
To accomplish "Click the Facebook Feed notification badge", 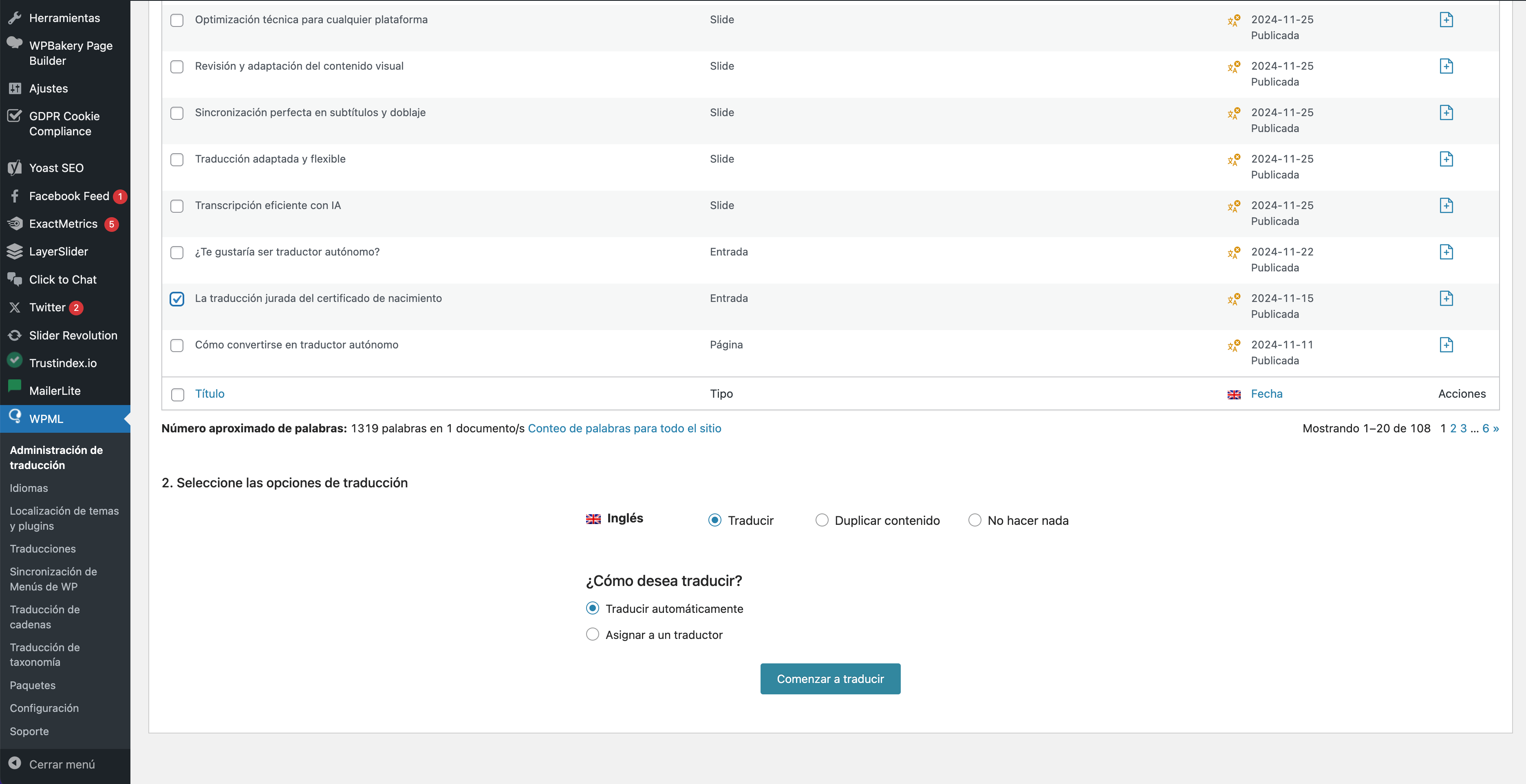I will 120,196.
